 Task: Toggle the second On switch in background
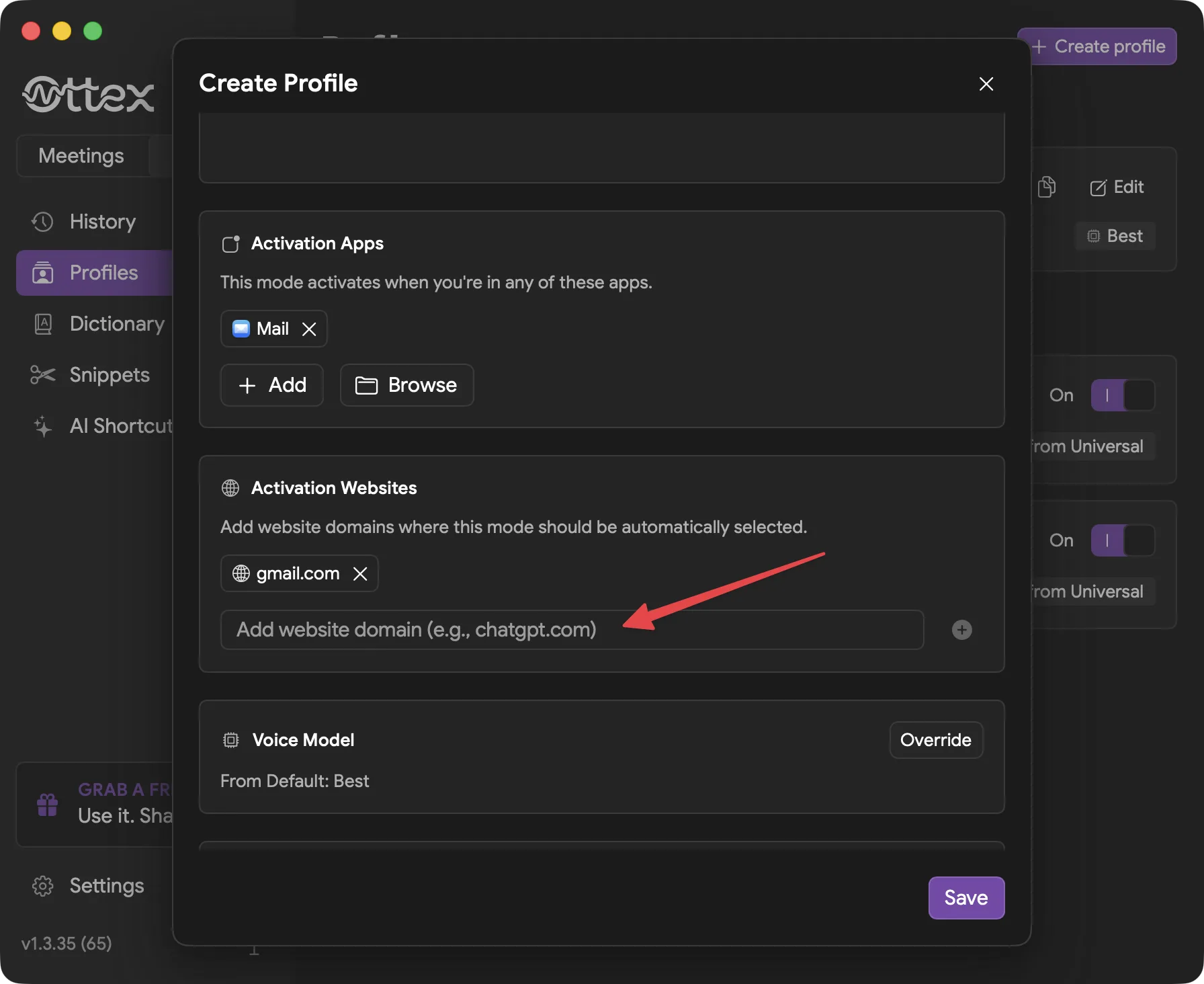point(1123,540)
